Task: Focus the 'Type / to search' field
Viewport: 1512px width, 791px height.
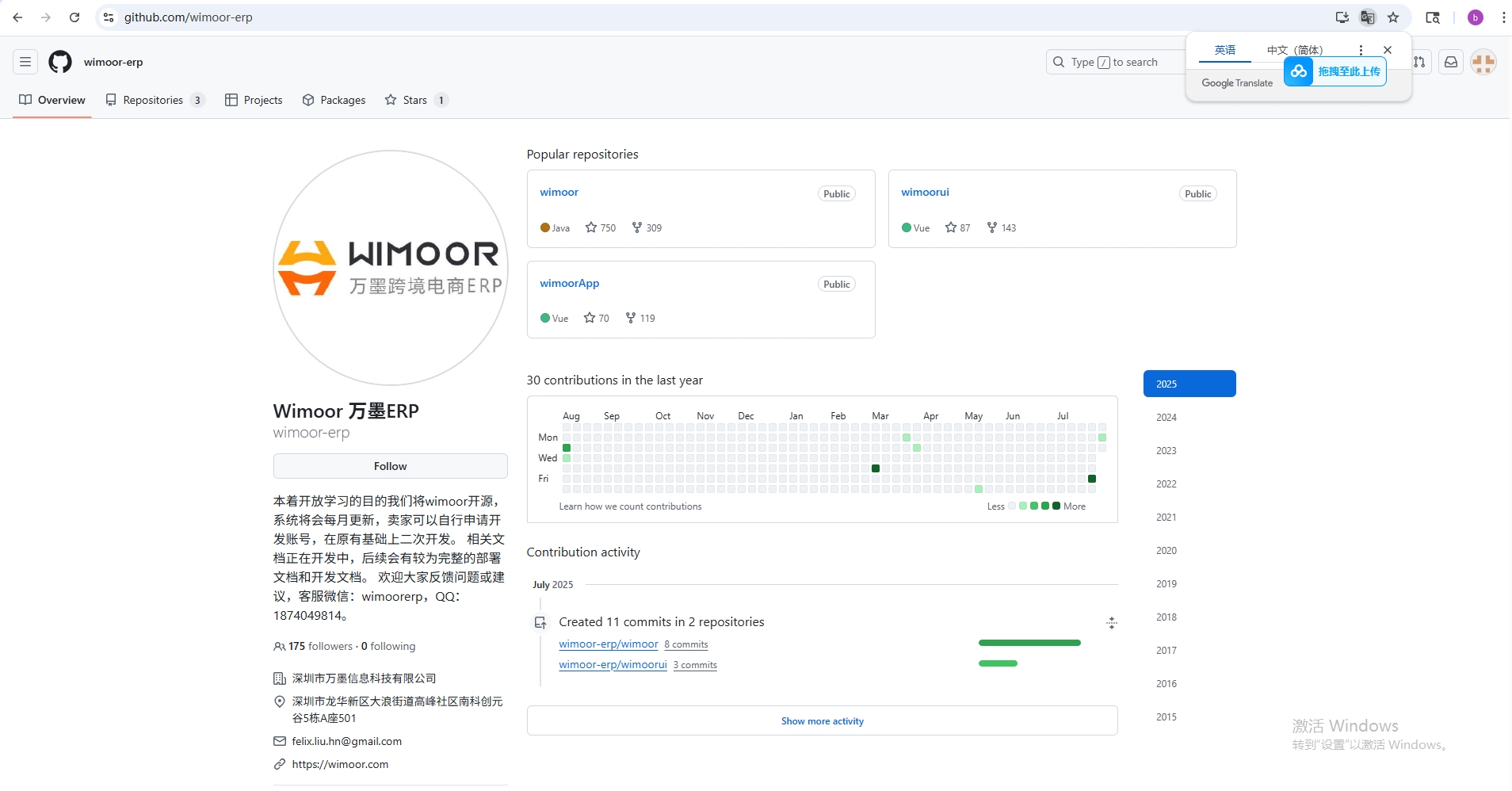Action: [x=1115, y=62]
